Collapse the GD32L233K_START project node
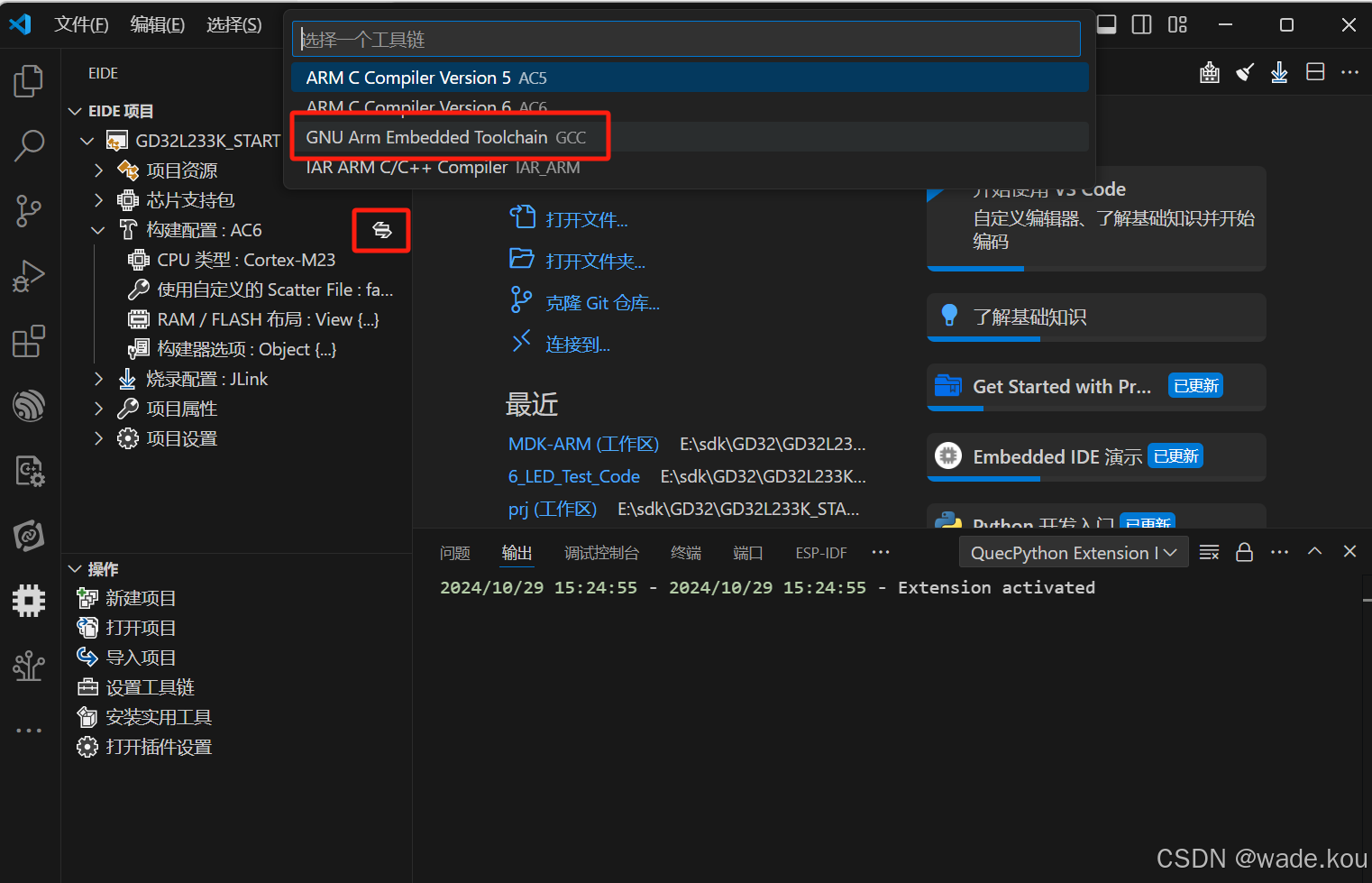 87,141
